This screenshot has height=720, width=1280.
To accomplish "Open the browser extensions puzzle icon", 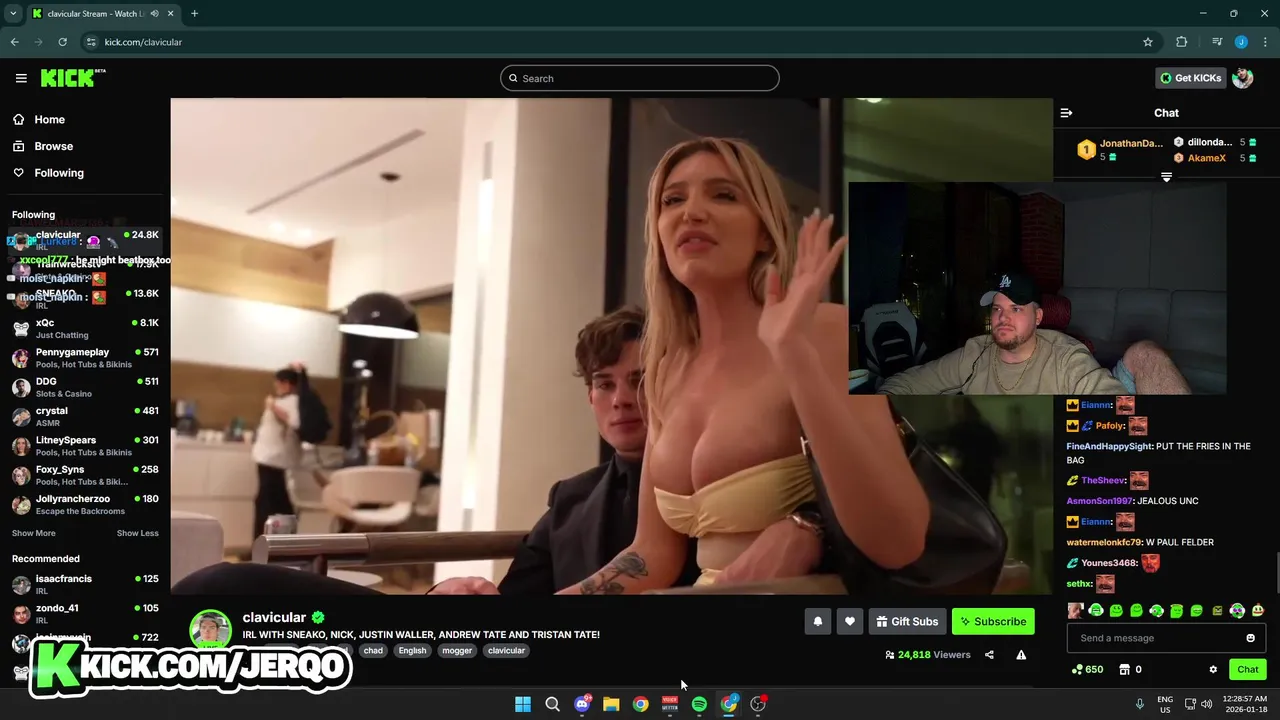I will pos(1182,42).
